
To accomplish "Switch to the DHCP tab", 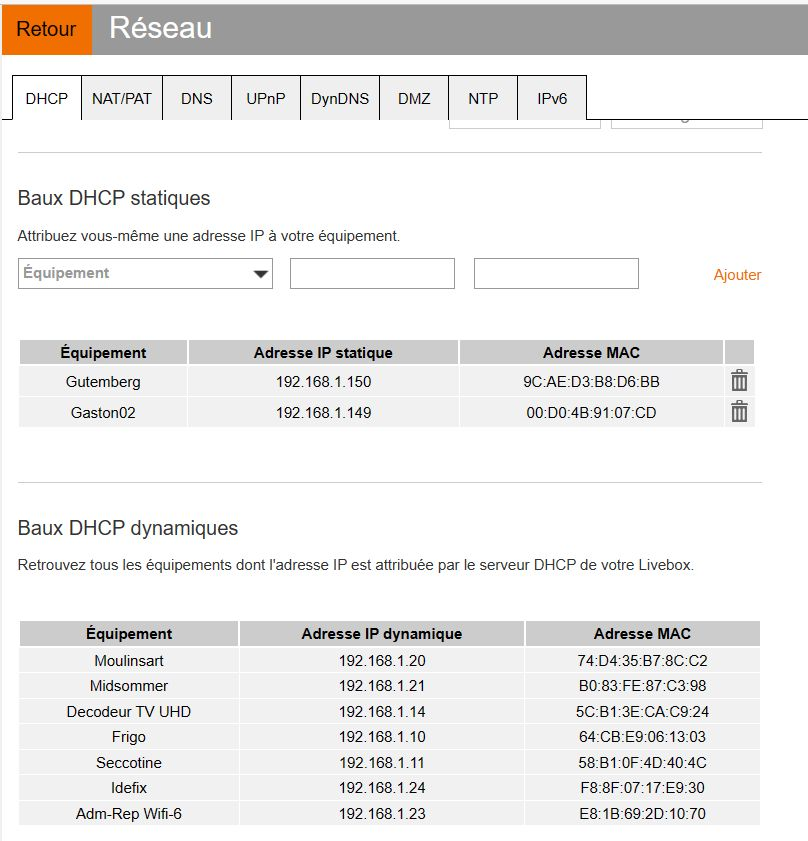I will coord(47,99).
